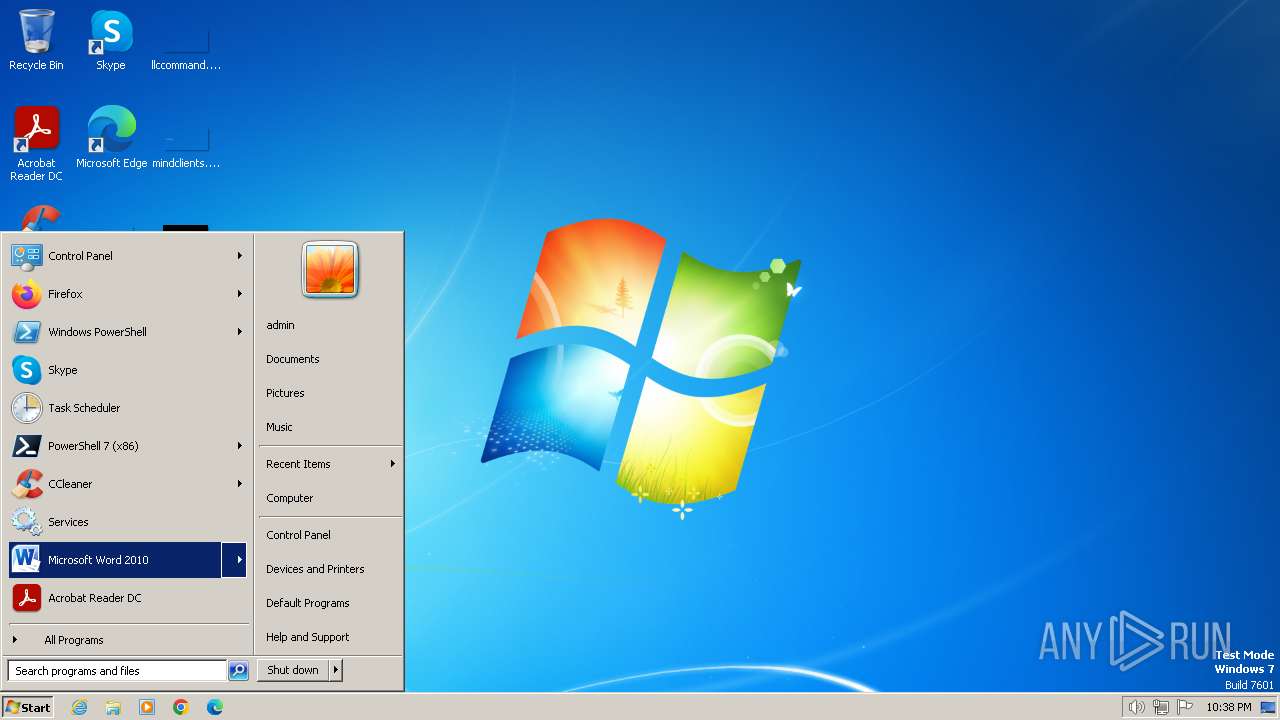
Task: Expand Windows PowerShell jump list arrow
Action: [240, 332]
